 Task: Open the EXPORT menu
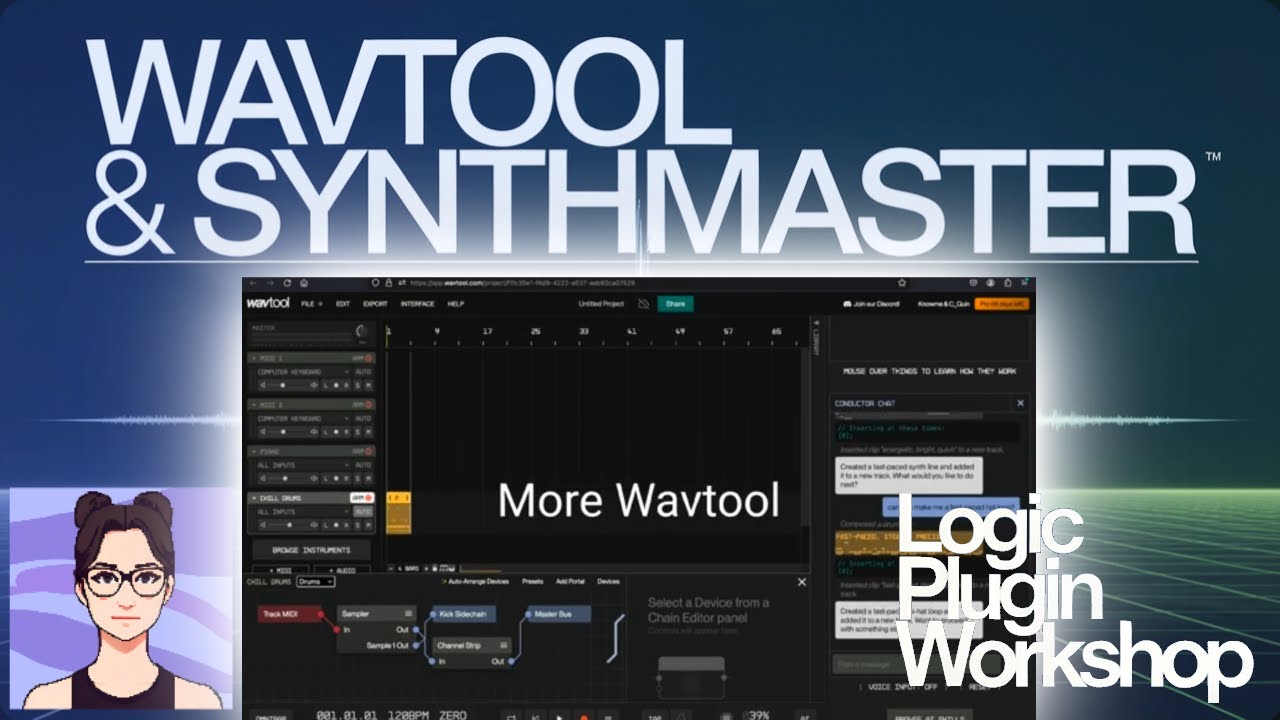(375, 303)
